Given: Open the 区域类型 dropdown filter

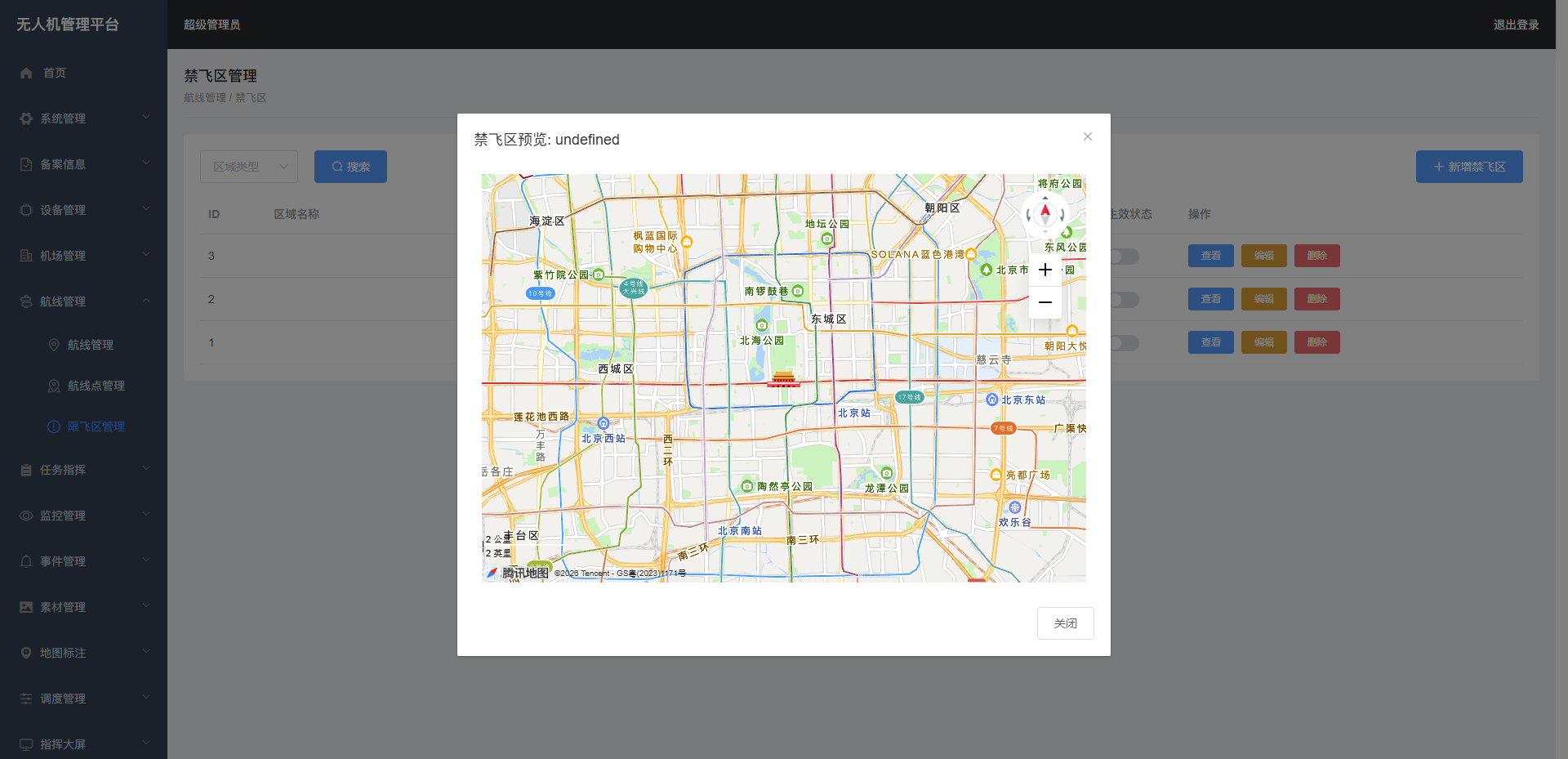Looking at the screenshot, I should point(248,167).
